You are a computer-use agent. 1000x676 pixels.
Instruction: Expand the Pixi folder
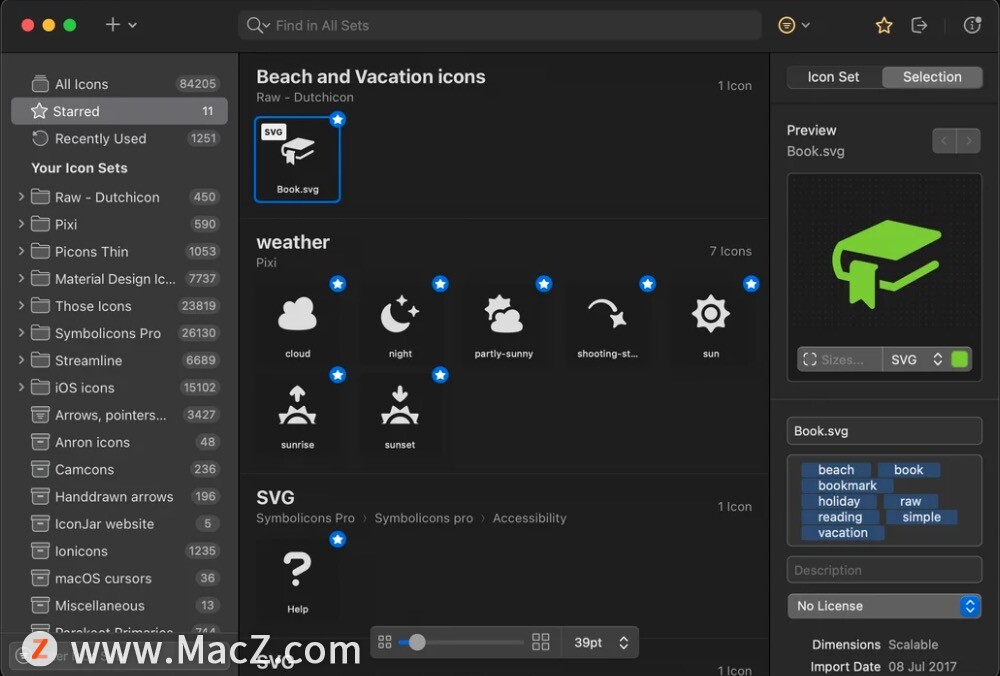pyautogui.click(x=21, y=224)
